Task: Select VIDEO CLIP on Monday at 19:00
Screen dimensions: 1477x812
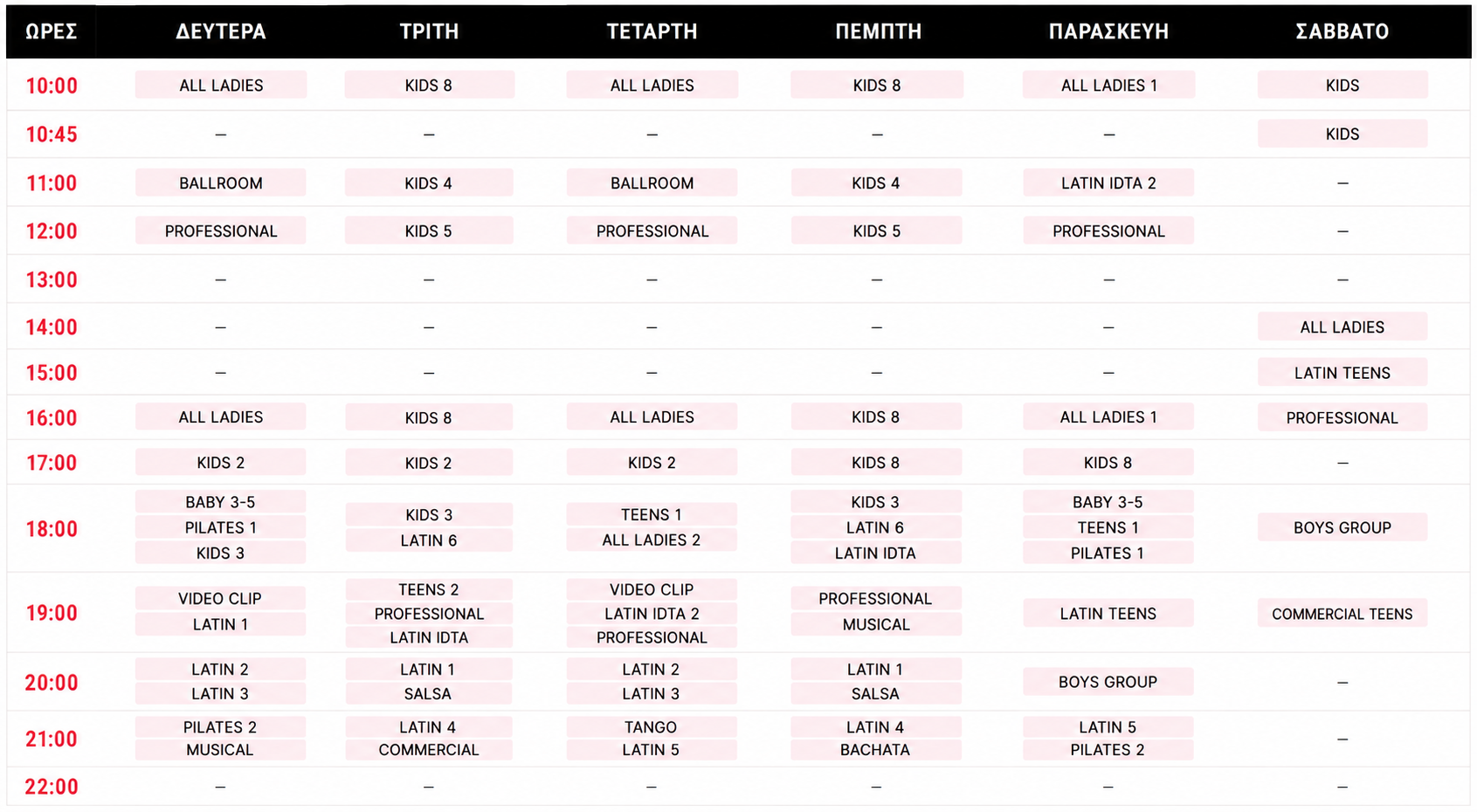Action: tap(220, 598)
